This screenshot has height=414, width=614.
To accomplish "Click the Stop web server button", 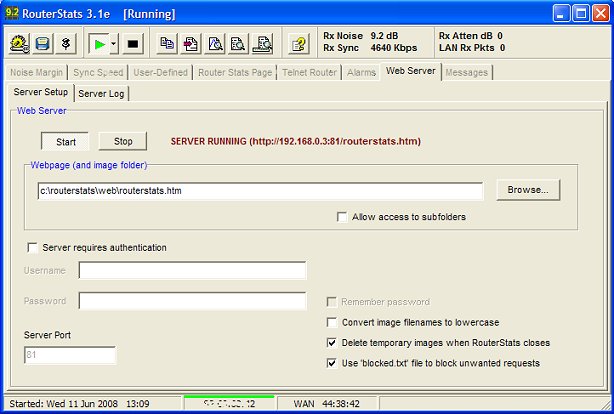I will 122,142.
